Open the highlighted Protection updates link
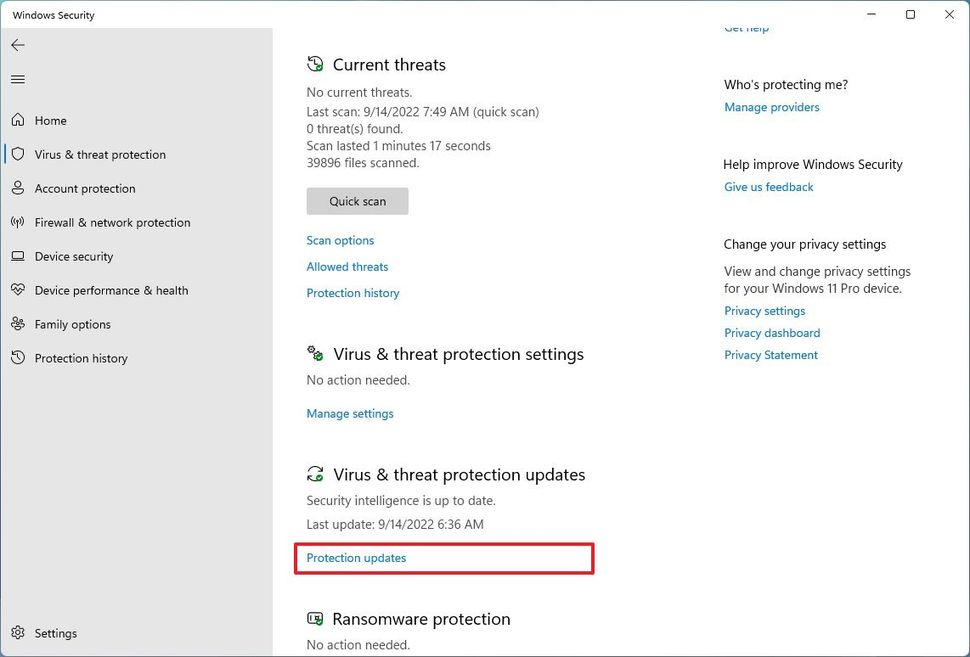The image size is (970, 657). [355, 558]
